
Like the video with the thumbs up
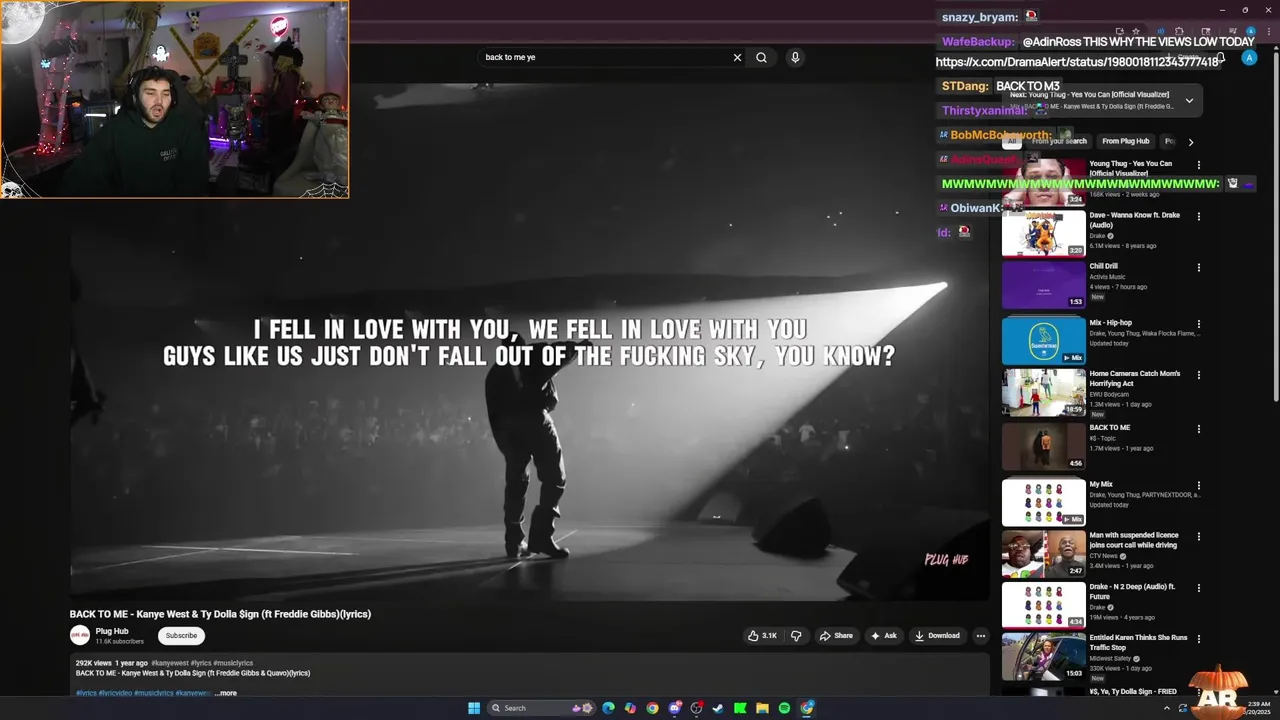762,635
